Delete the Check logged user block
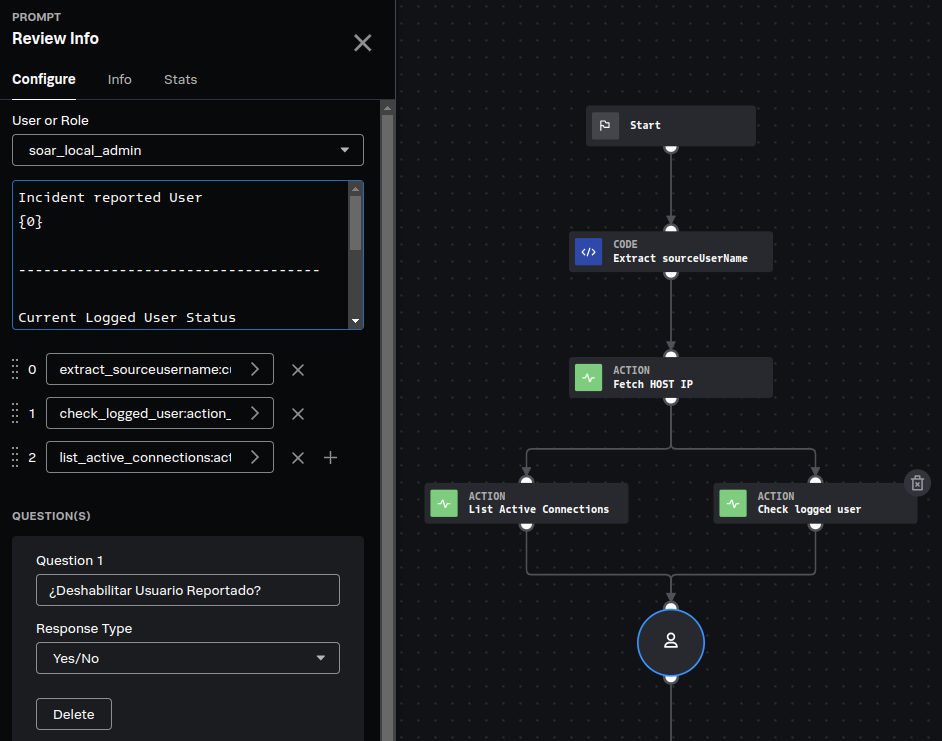The width and height of the screenshot is (942, 741). click(917, 483)
